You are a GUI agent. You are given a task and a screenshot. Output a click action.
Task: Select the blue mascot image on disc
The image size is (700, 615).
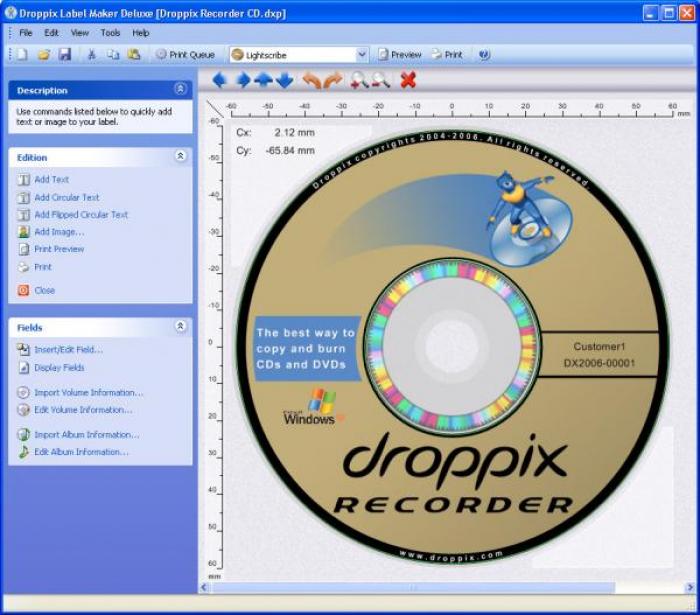point(529,218)
